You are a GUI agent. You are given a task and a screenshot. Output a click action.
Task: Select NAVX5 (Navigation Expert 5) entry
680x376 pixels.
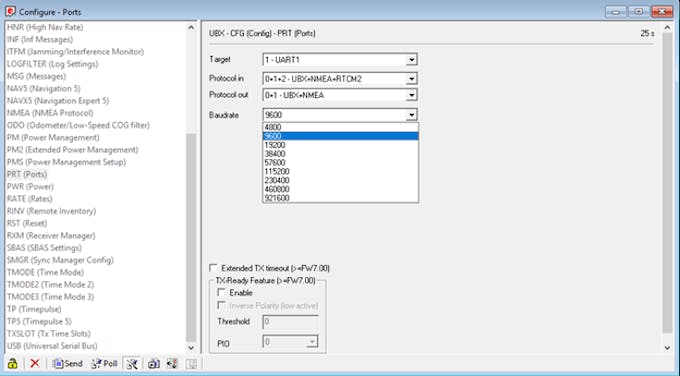(x=58, y=101)
